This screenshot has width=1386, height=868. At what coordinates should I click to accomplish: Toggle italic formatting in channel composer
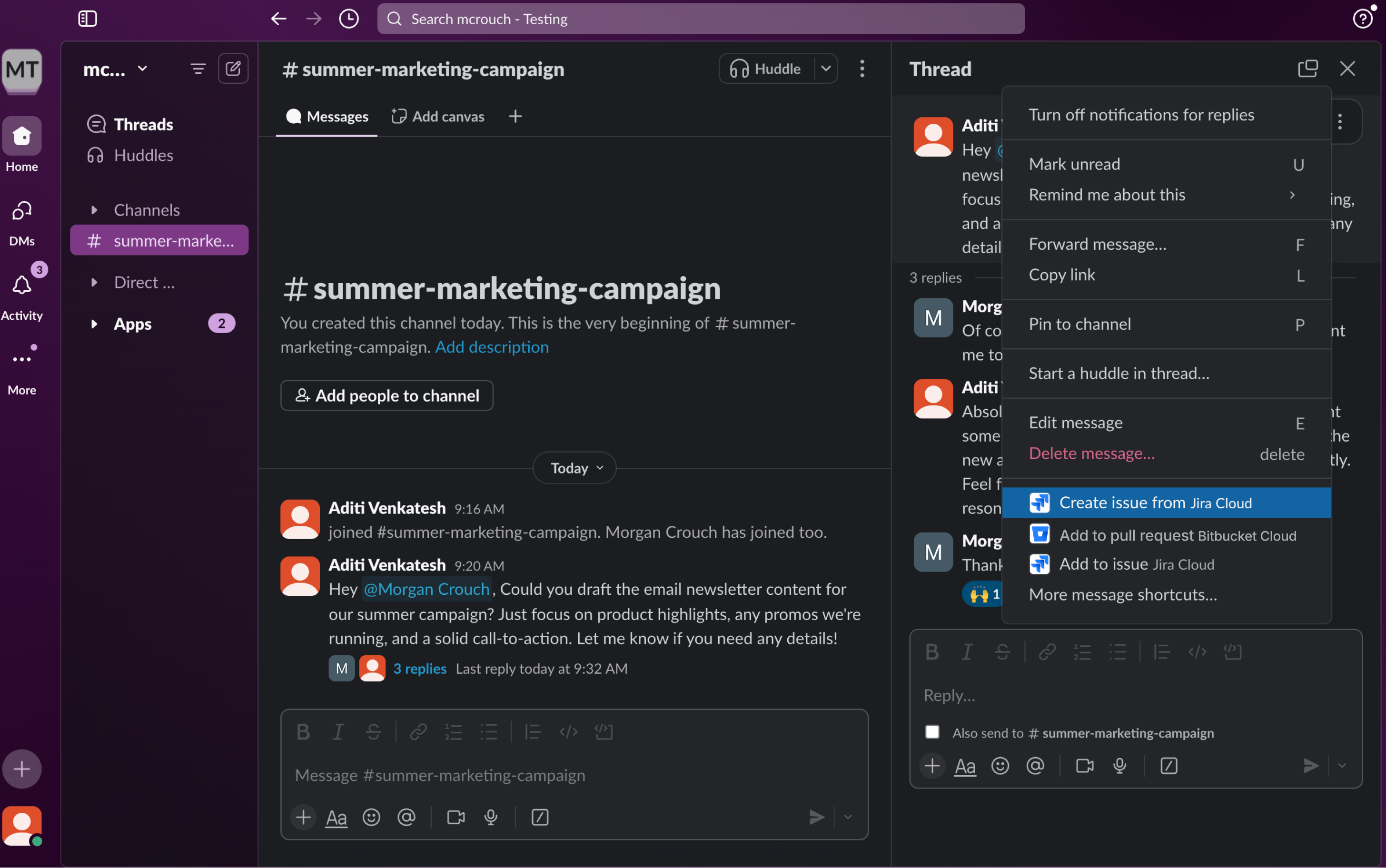point(338,731)
